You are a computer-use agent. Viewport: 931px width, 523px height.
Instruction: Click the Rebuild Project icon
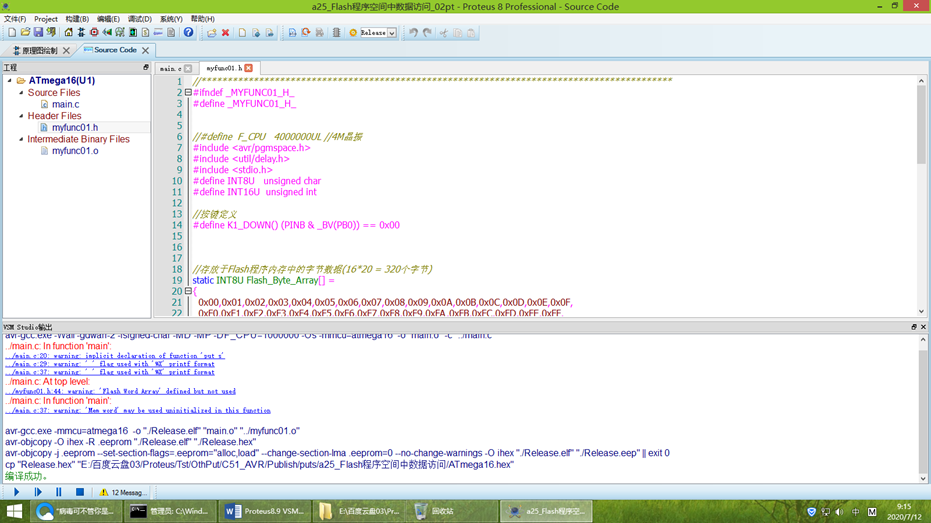click(306, 33)
